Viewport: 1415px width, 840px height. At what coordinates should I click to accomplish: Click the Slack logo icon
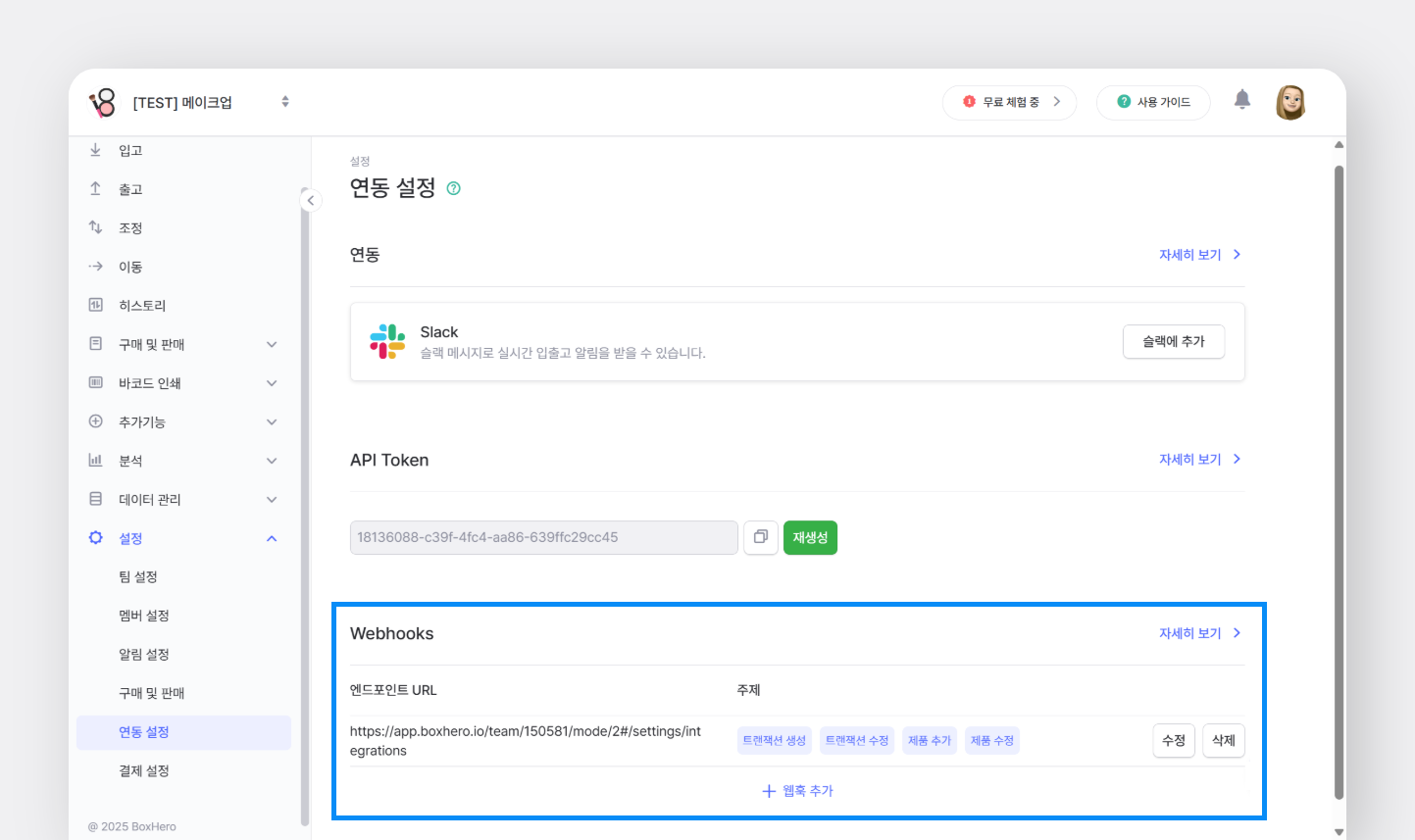(386, 341)
